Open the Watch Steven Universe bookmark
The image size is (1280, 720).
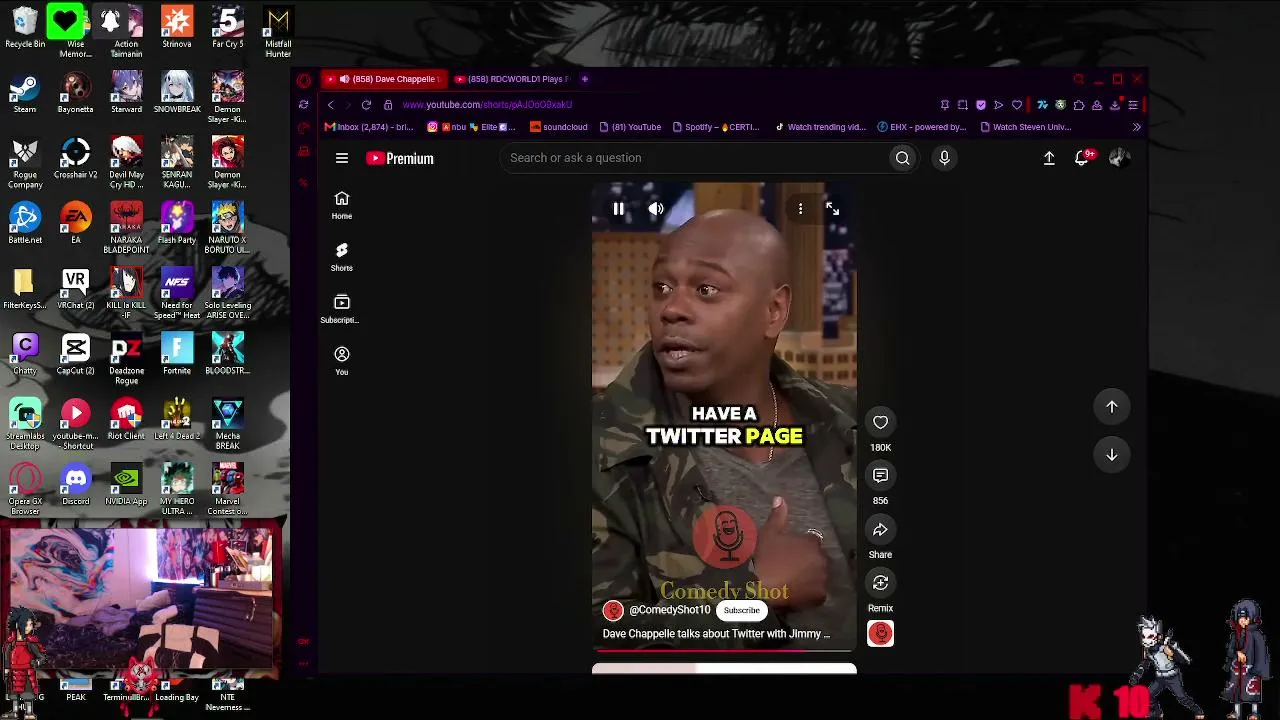click(1026, 127)
